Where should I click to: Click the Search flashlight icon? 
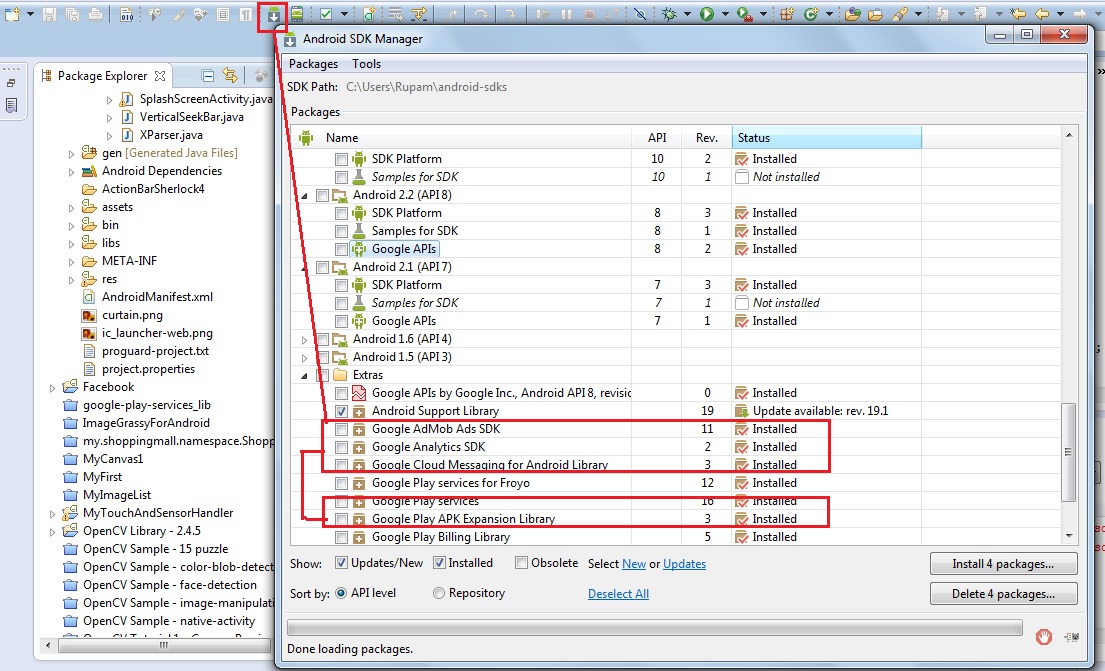[899, 13]
